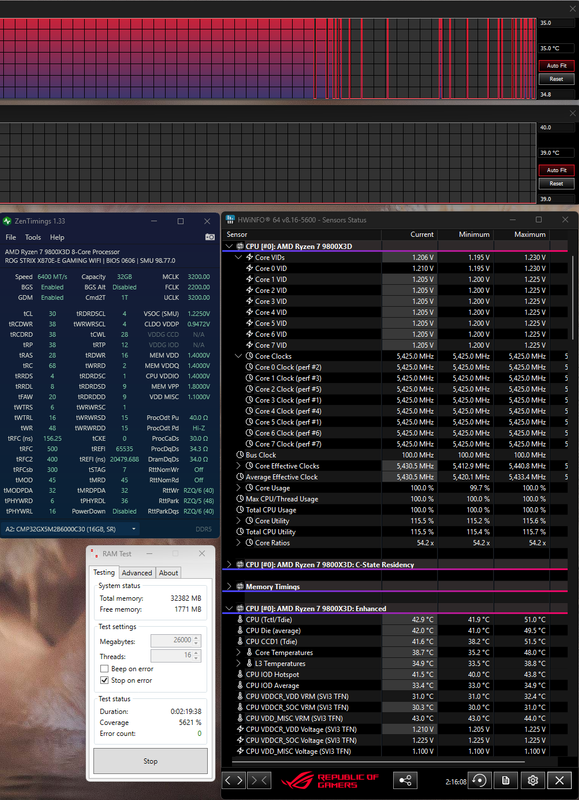The height and width of the screenshot is (800, 579).
Task: Uncheck Stop on error checkbox
Action: (x=105, y=680)
